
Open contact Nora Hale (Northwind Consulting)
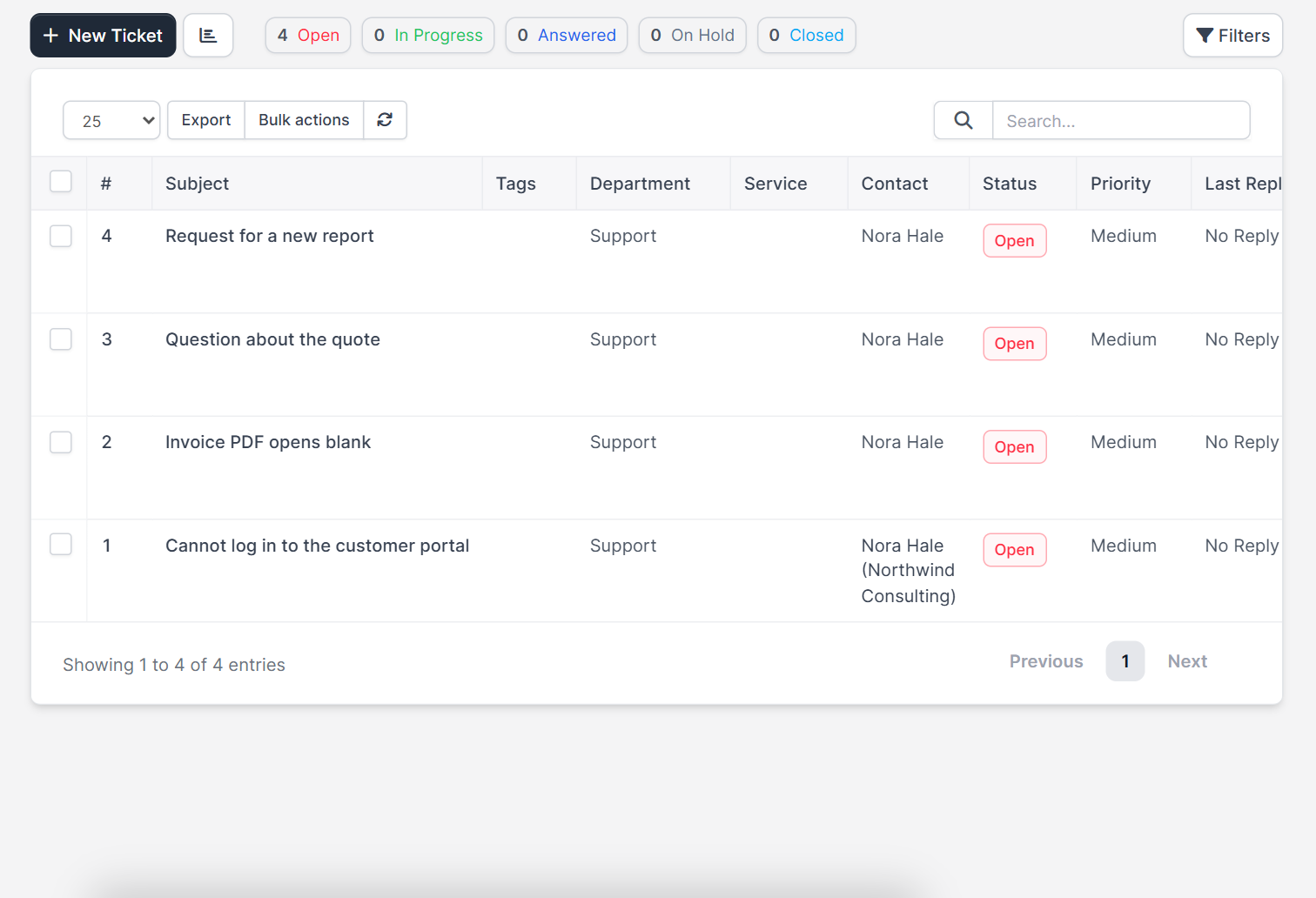(x=909, y=571)
